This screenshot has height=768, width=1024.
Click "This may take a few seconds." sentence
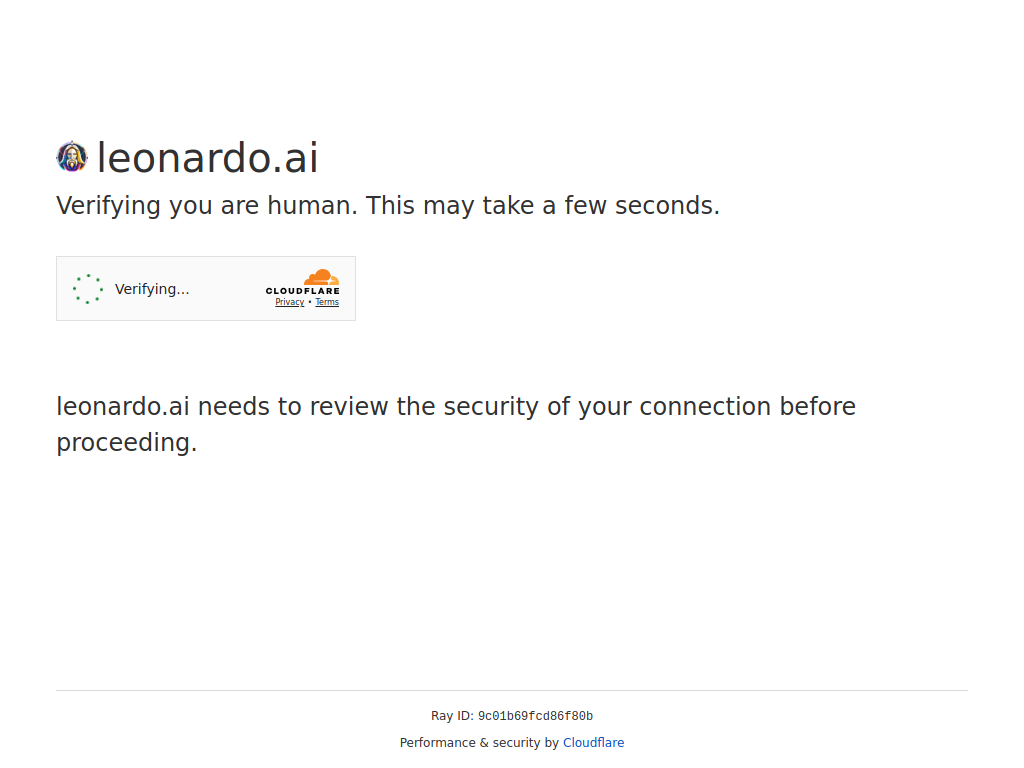(542, 206)
